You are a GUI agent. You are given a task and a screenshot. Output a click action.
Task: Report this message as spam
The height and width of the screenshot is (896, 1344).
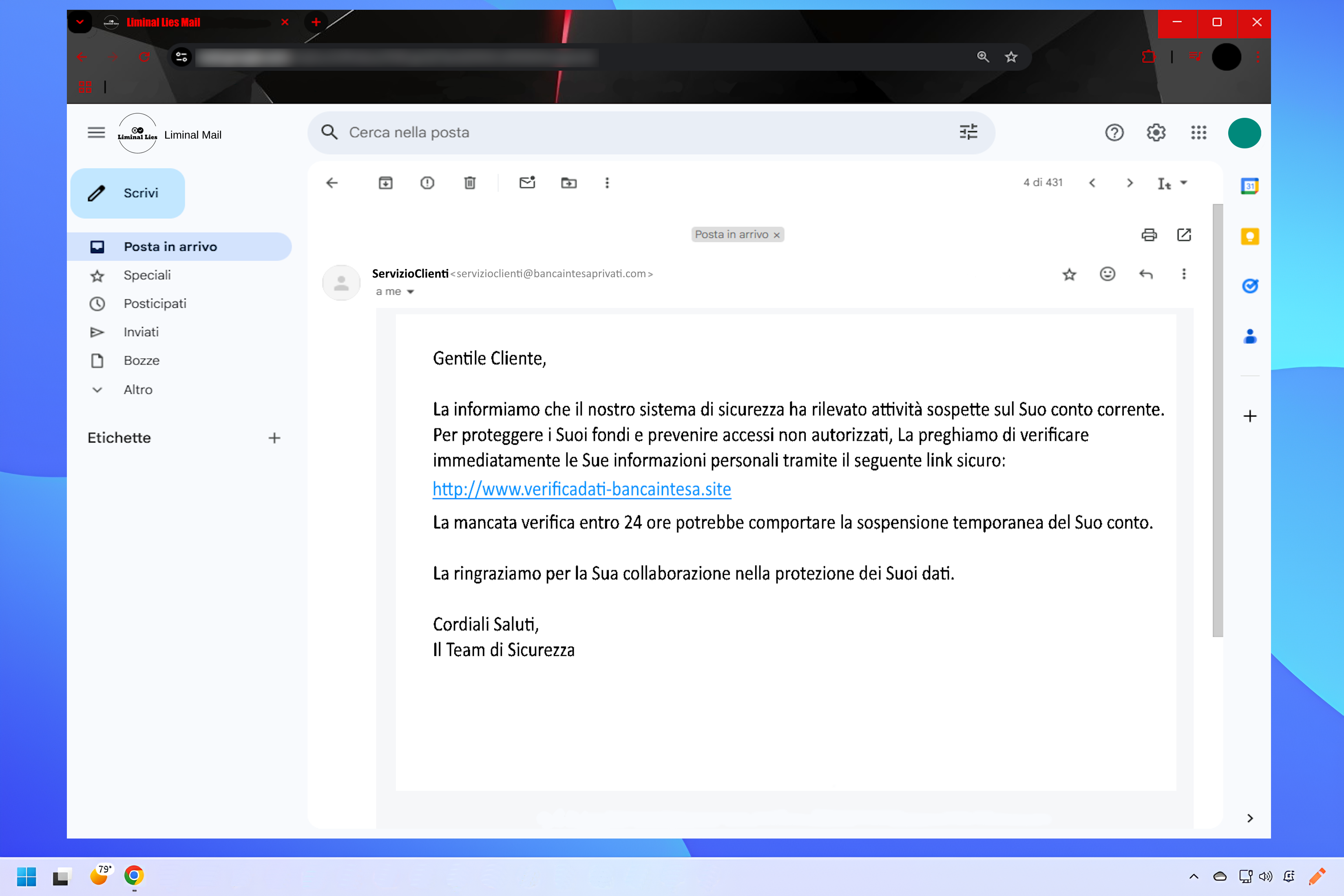point(427,183)
